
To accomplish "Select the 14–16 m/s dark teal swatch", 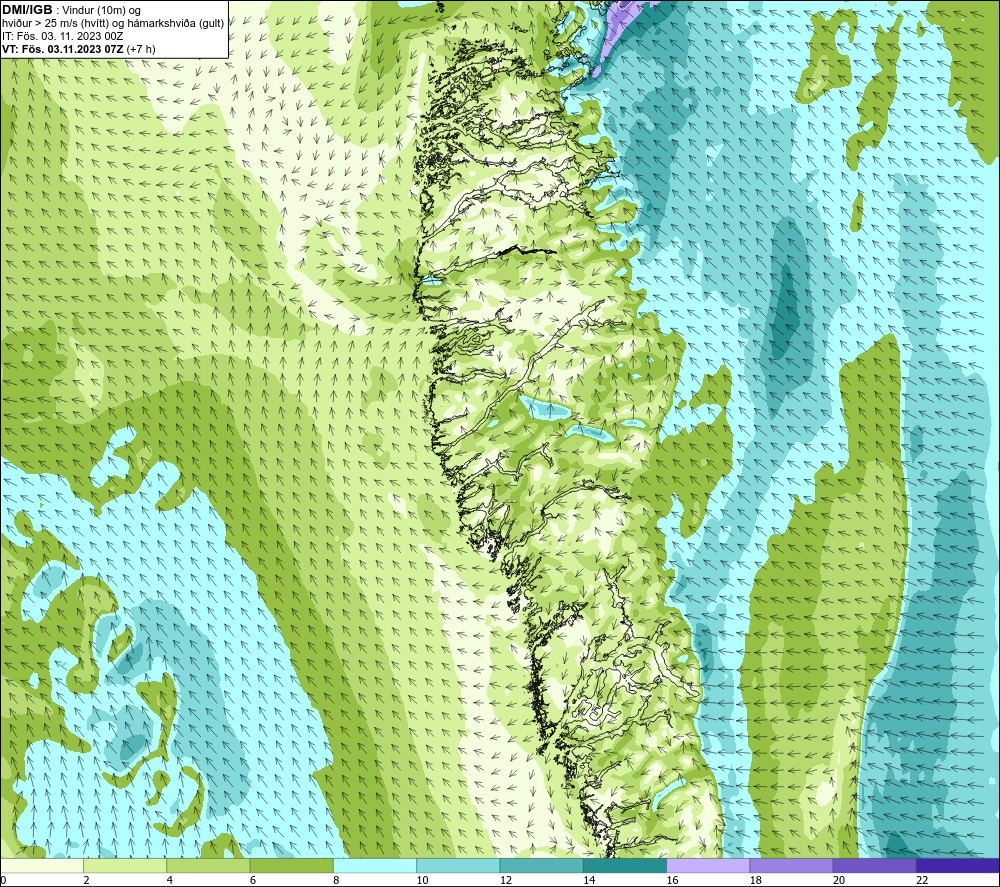I will (625, 865).
